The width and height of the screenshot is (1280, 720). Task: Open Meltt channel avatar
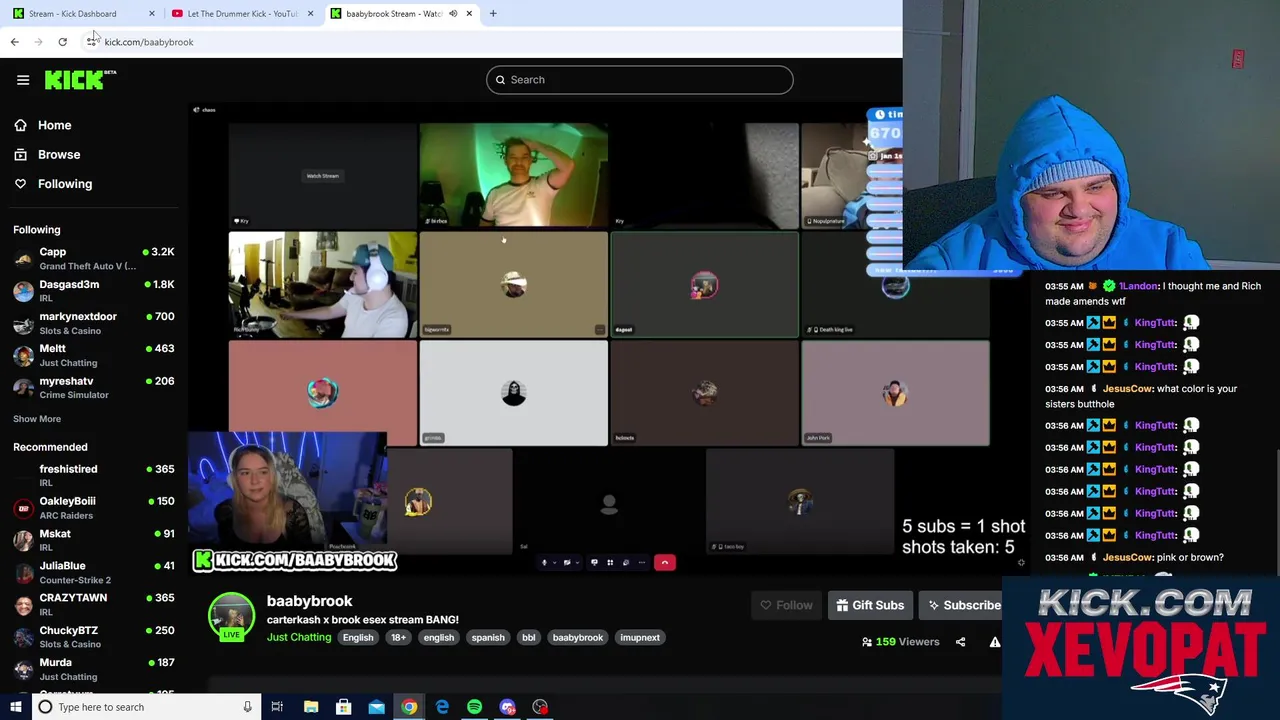[23, 355]
